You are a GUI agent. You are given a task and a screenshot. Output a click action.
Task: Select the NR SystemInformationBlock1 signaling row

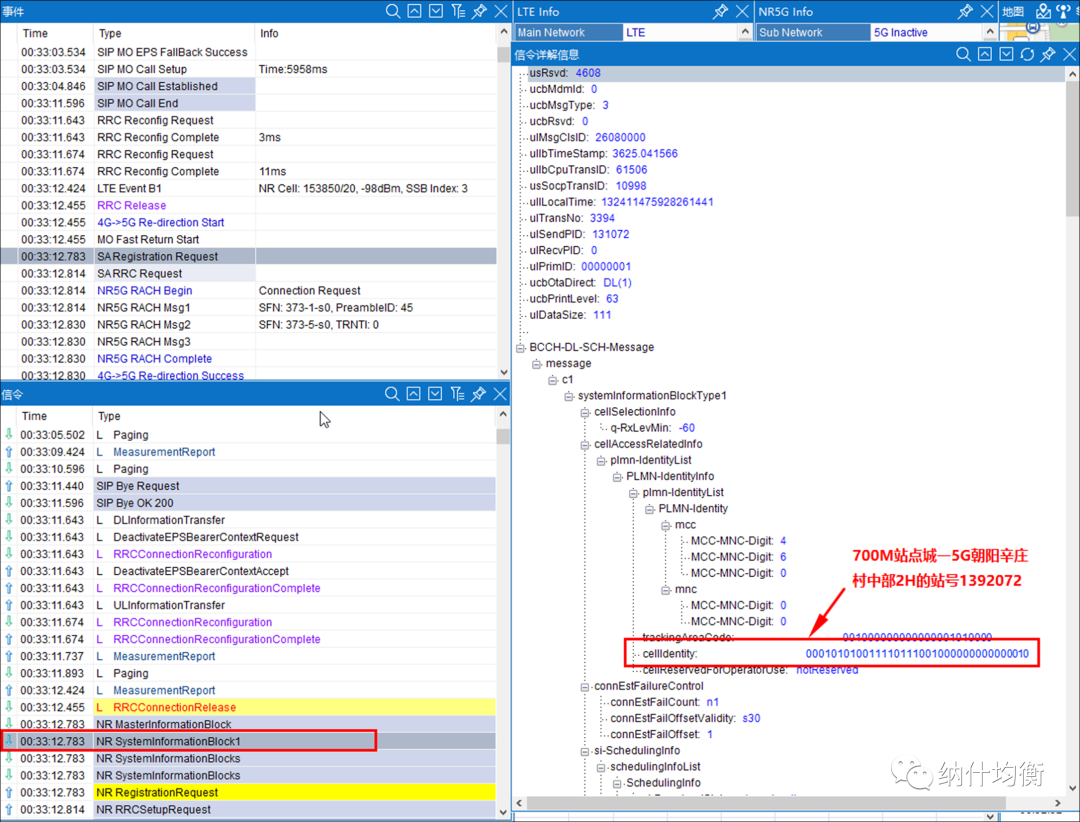pos(248,741)
